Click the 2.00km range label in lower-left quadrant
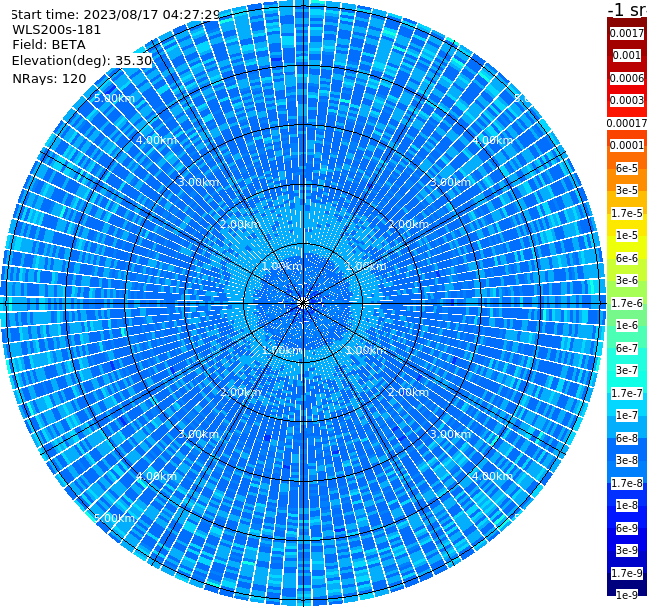The image size is (647, 607). pyautogui.click(x=240, y=392)
